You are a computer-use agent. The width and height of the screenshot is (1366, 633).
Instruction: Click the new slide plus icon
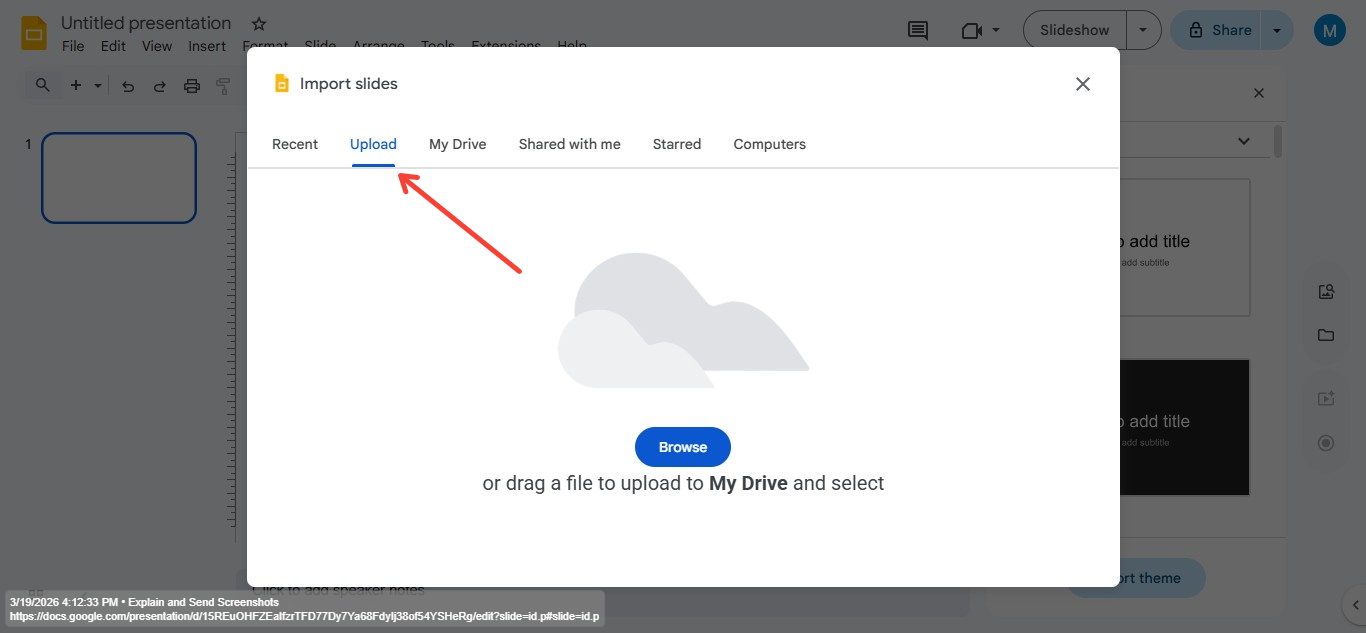click(x=76, y=86)
